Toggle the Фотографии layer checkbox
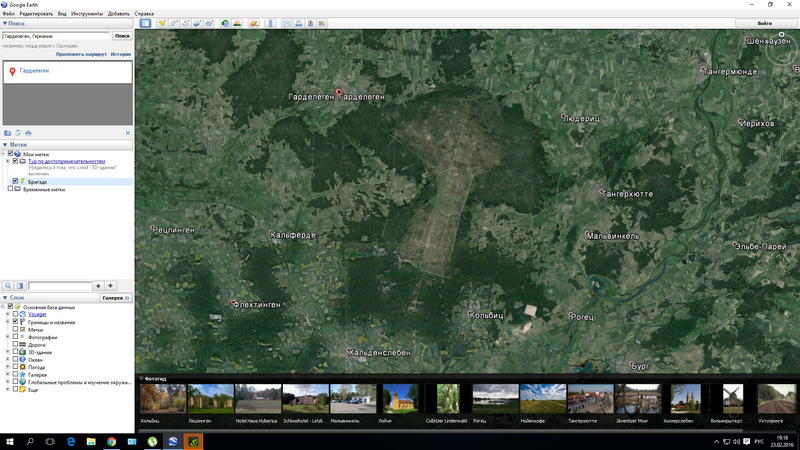The image size is (800, 450). coord(15,337)
